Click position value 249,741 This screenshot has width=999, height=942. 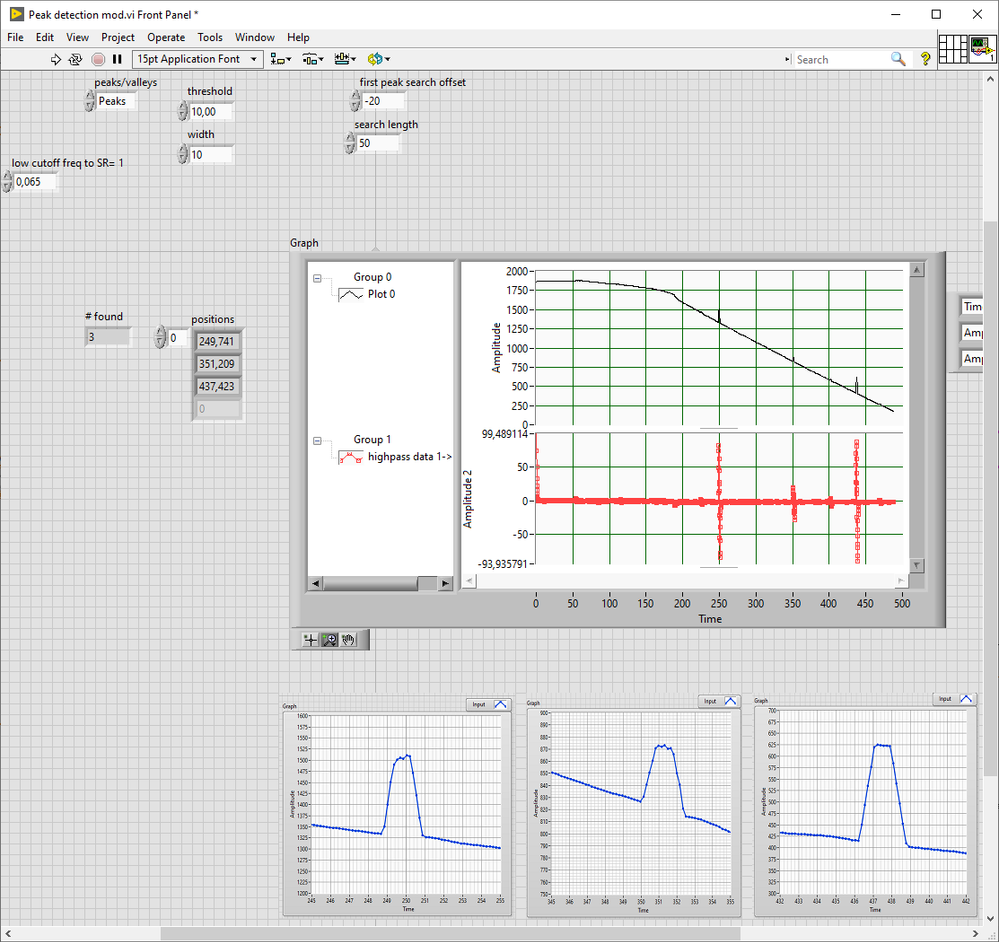pyautogui.click(x=217, y=341)
